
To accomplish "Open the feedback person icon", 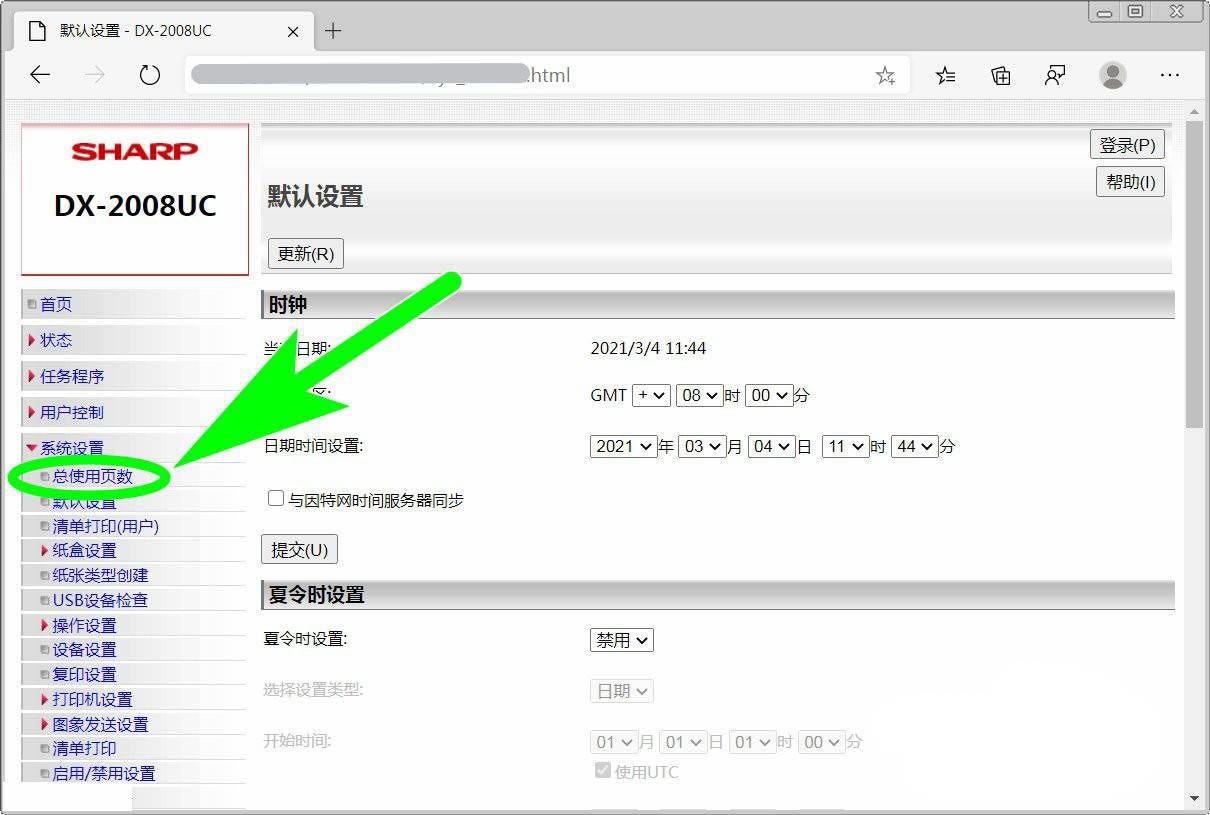I will click(x=1055, y=75).
